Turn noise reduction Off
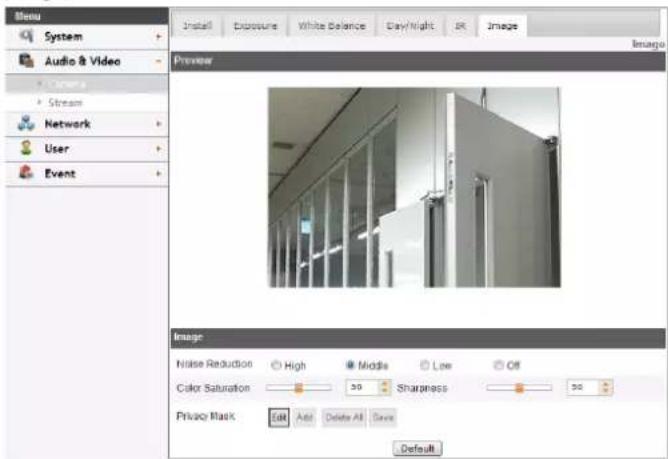This screenshot has height=459, width=668. [x=498, y=365]
